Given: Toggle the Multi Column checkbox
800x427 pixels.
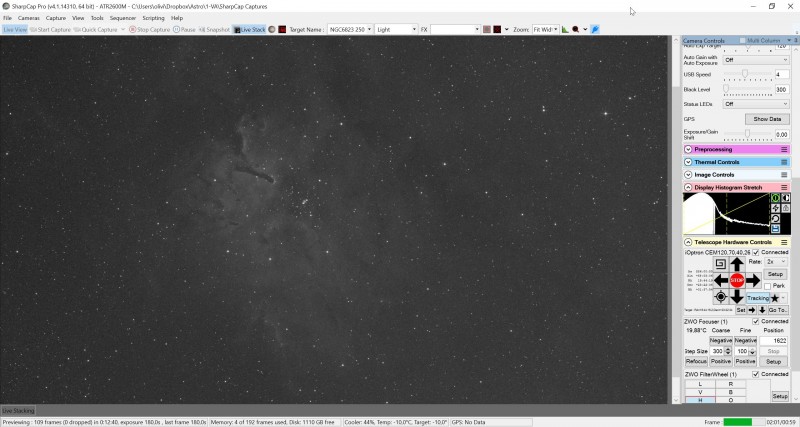Looking at the screenshot, I should click(x=742, y=40).
